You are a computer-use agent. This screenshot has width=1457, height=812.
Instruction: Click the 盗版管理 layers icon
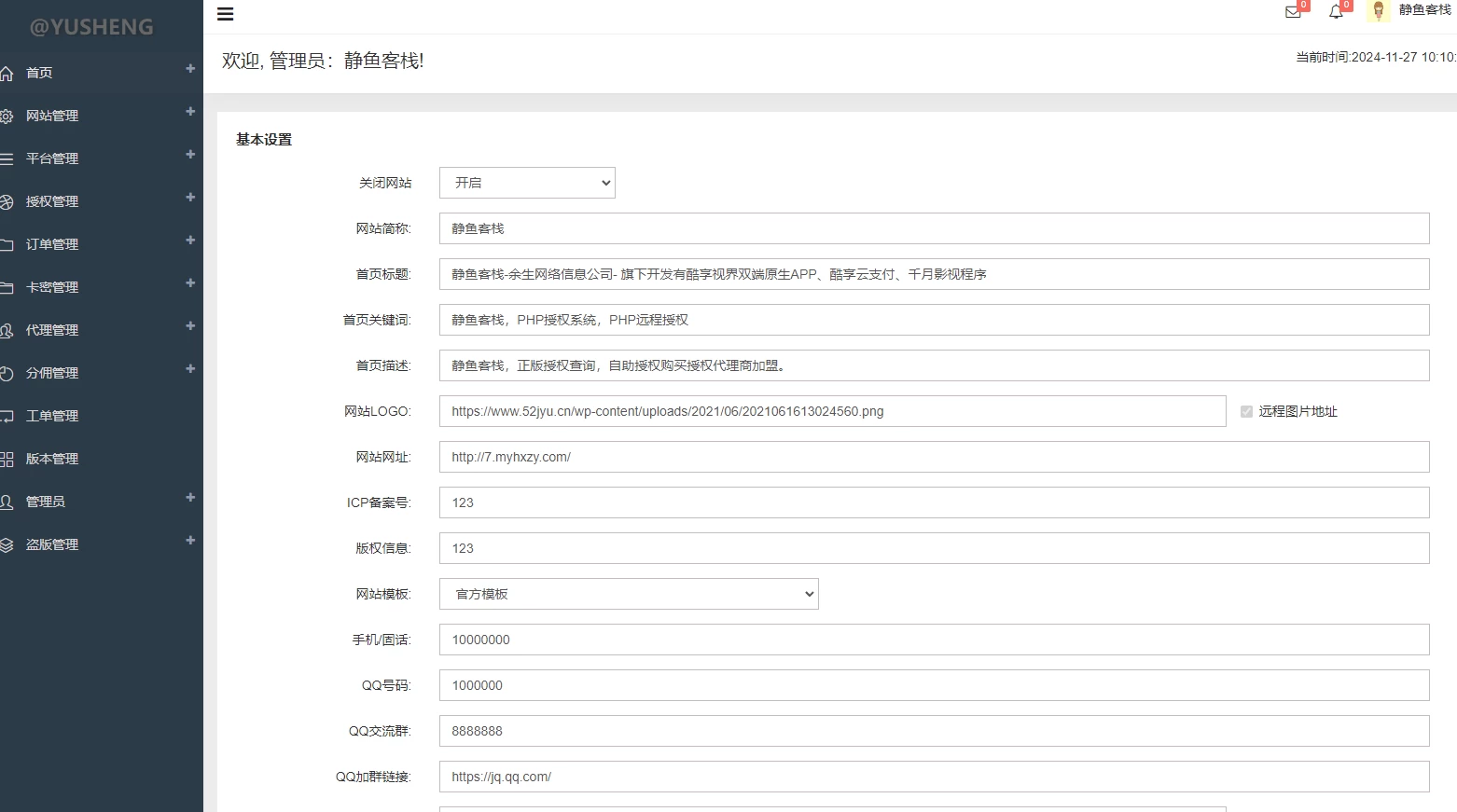click(x=7, y=545)
